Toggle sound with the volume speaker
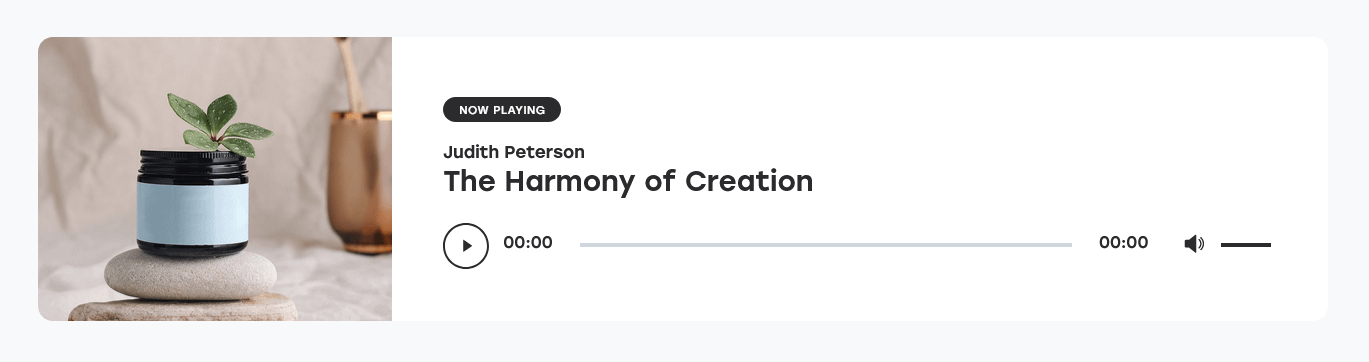 [1194, 244]
